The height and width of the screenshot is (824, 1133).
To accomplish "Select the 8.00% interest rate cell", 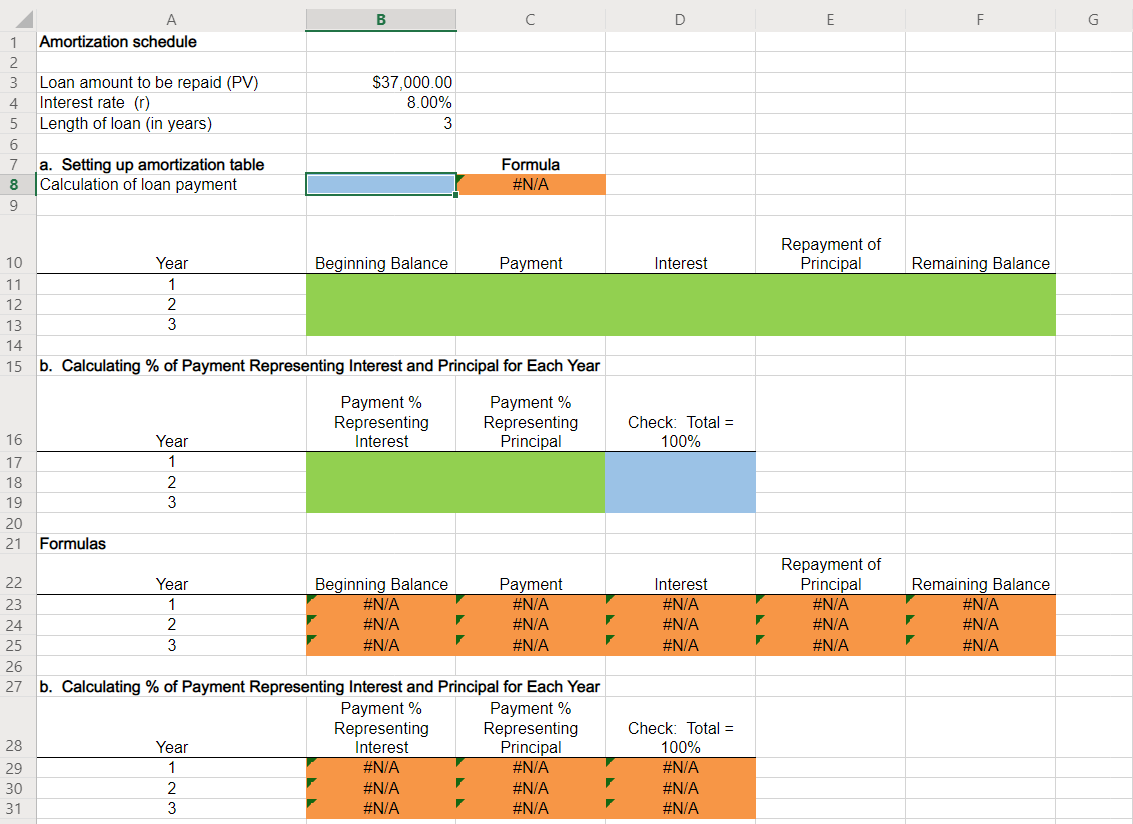I will click(x=380, y=102).
